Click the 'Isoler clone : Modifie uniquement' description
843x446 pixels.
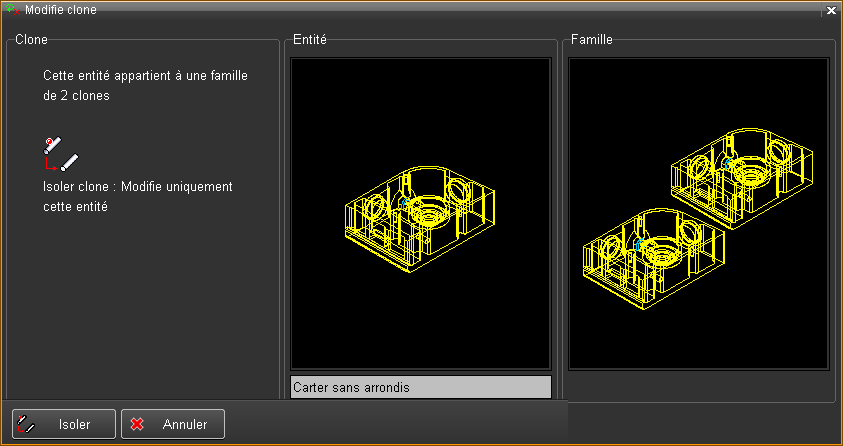click(138, 187)
